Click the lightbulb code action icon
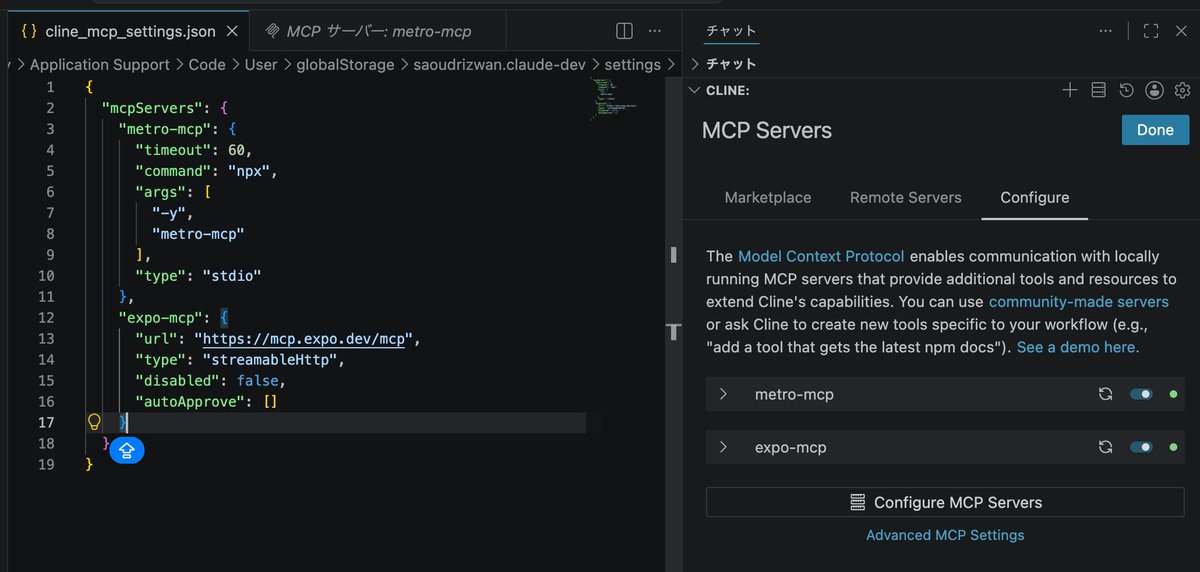Viewport: 1200px width, 572px height. coord(95,422)
